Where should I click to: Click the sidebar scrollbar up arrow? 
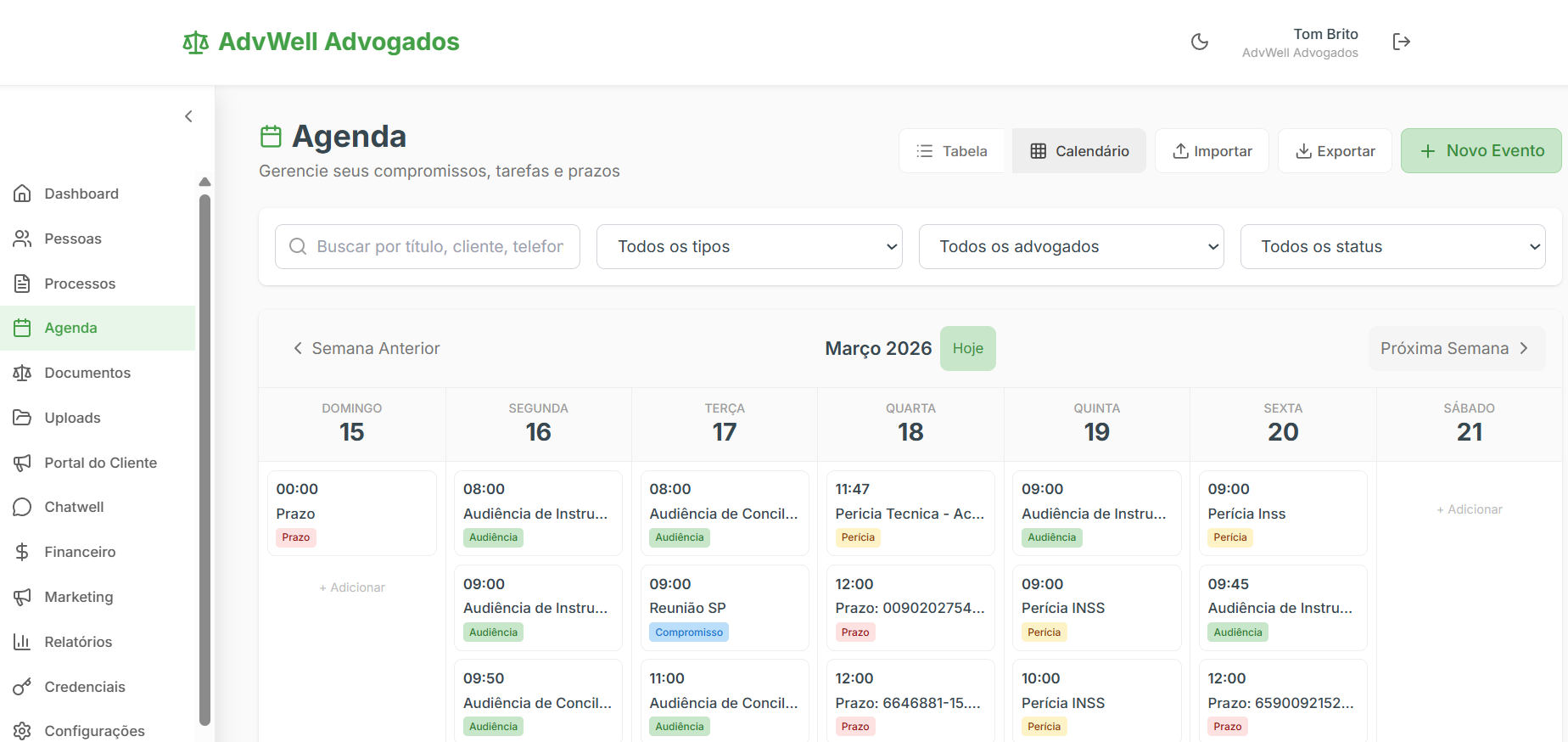coord(204,182)
